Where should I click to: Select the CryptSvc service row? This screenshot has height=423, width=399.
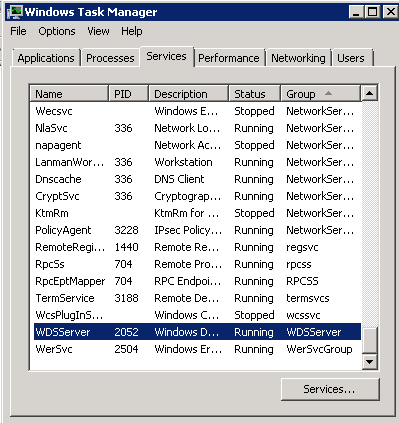click(x=197, y=196)
